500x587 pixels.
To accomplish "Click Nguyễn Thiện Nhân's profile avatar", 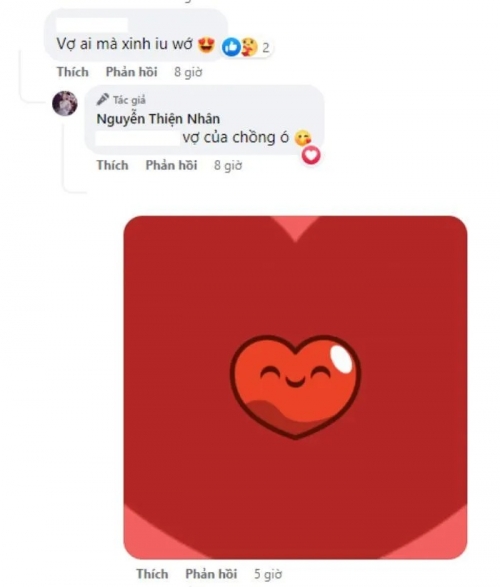I will (x=65, y=103).
